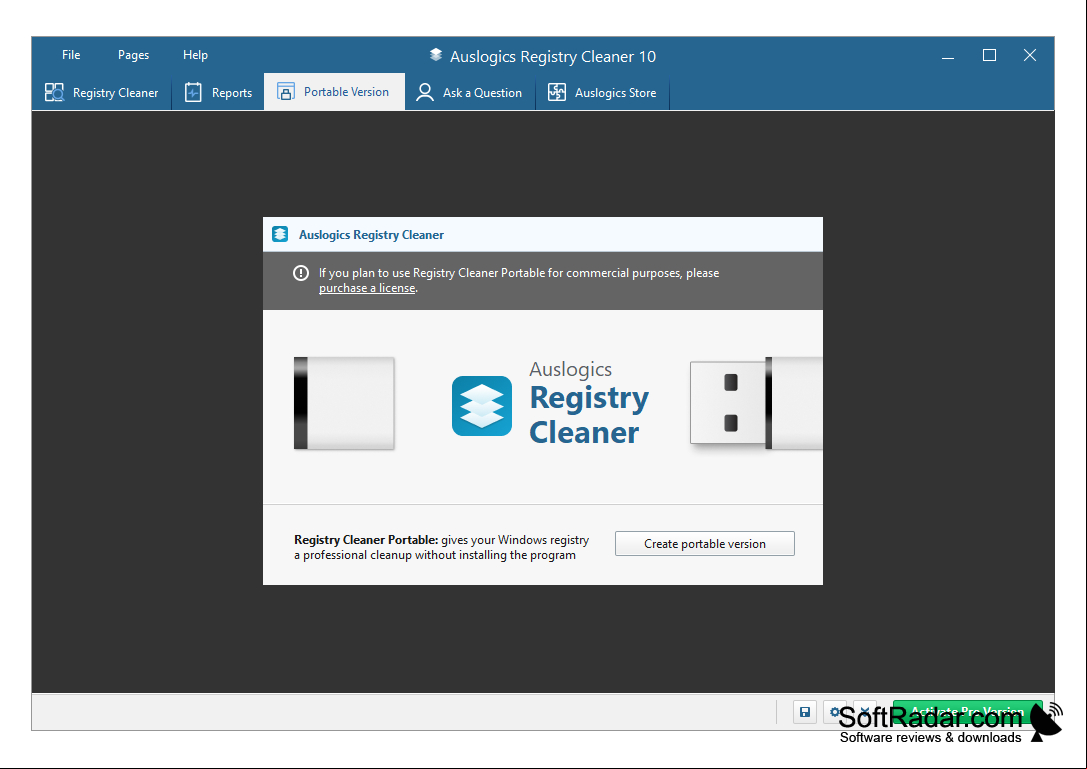Viewport: 1087px width, 769px height.
Task: Minimize the Auslogics Registry Cleaner window
Action: (948, 55)
